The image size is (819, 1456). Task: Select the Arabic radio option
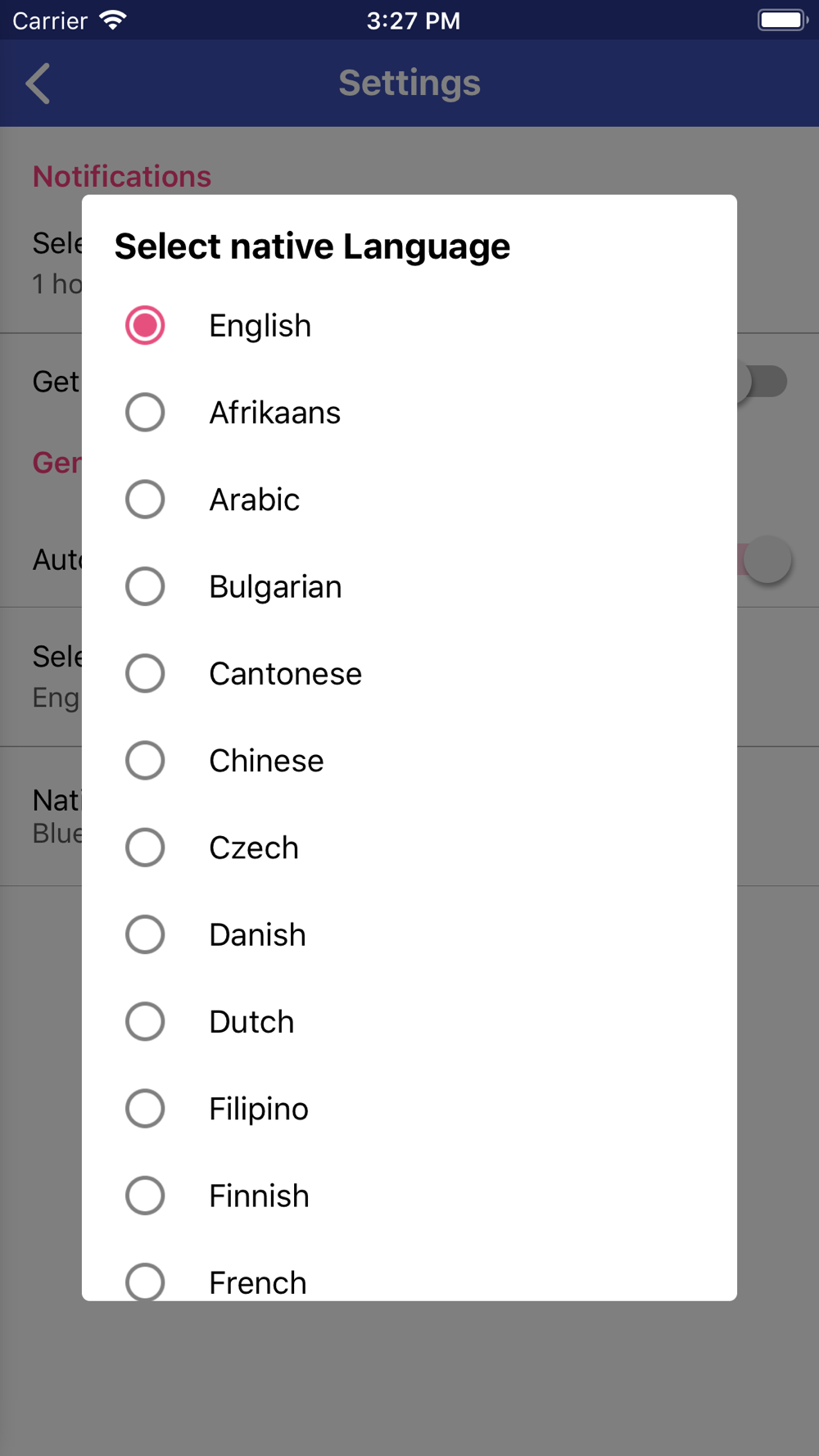(145, 500)
